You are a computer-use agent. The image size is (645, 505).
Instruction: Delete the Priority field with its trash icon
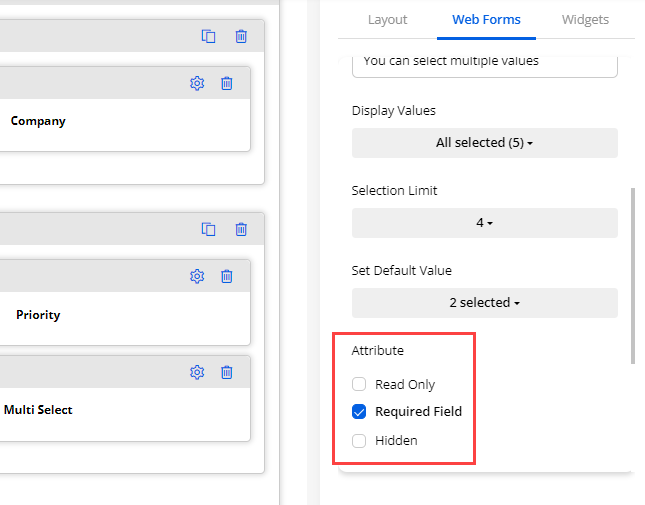pyautogui.click(x=227, y=276)
